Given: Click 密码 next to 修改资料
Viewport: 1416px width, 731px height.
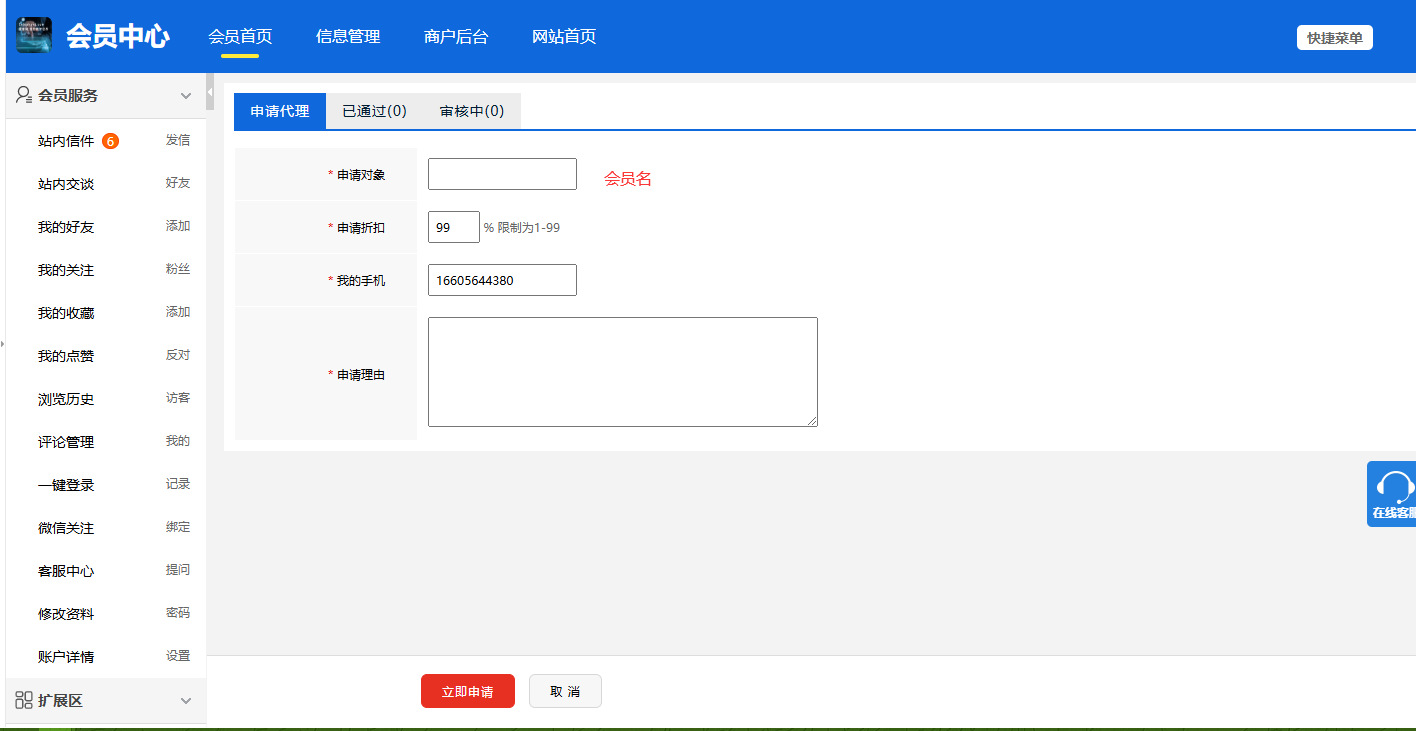Looking at the screenshot, I should click(178, 613).
